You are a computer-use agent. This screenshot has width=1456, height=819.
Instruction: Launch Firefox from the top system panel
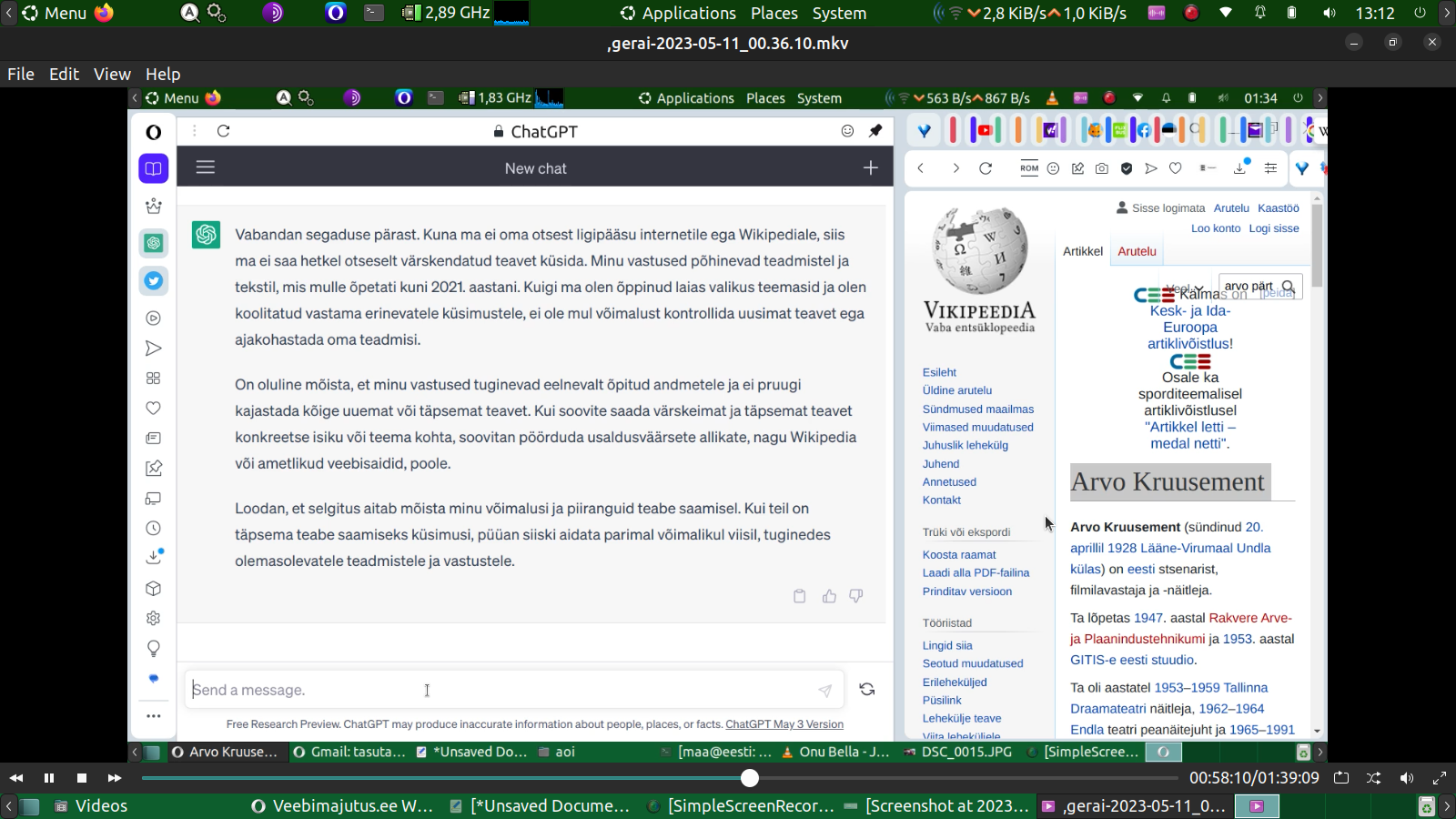(x=105, y=13)
